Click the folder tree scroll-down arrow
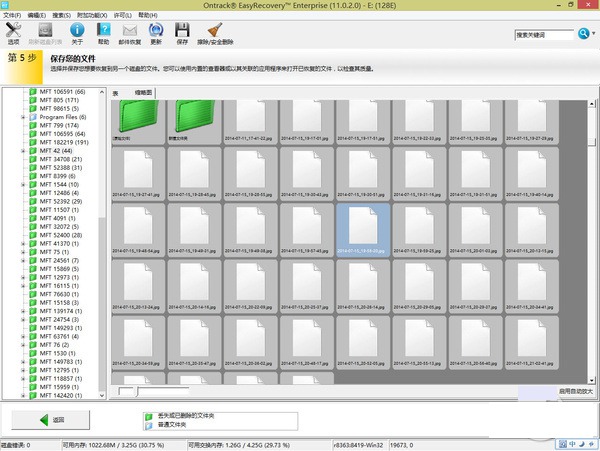 (102, 395)
